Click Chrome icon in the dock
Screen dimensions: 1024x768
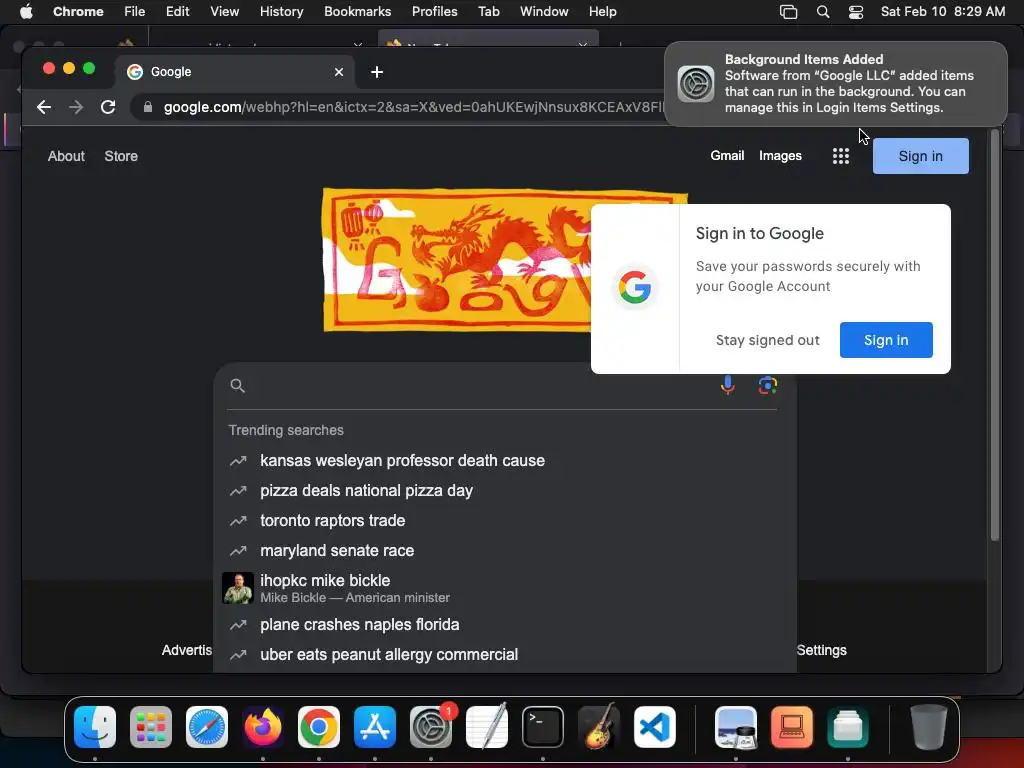pyautogui.click(x=319, y=727)
